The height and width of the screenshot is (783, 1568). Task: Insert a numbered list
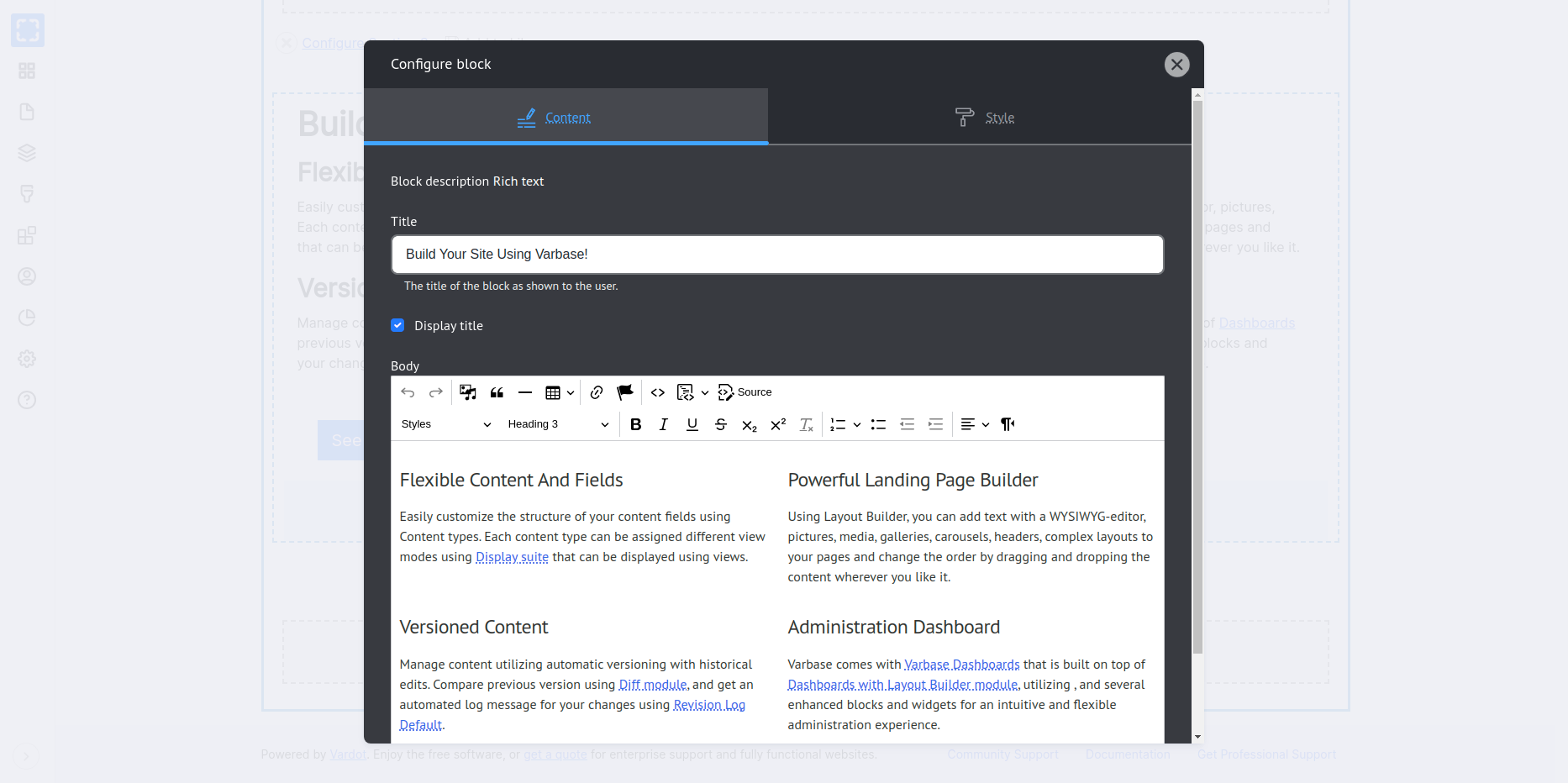click(838, 424)
